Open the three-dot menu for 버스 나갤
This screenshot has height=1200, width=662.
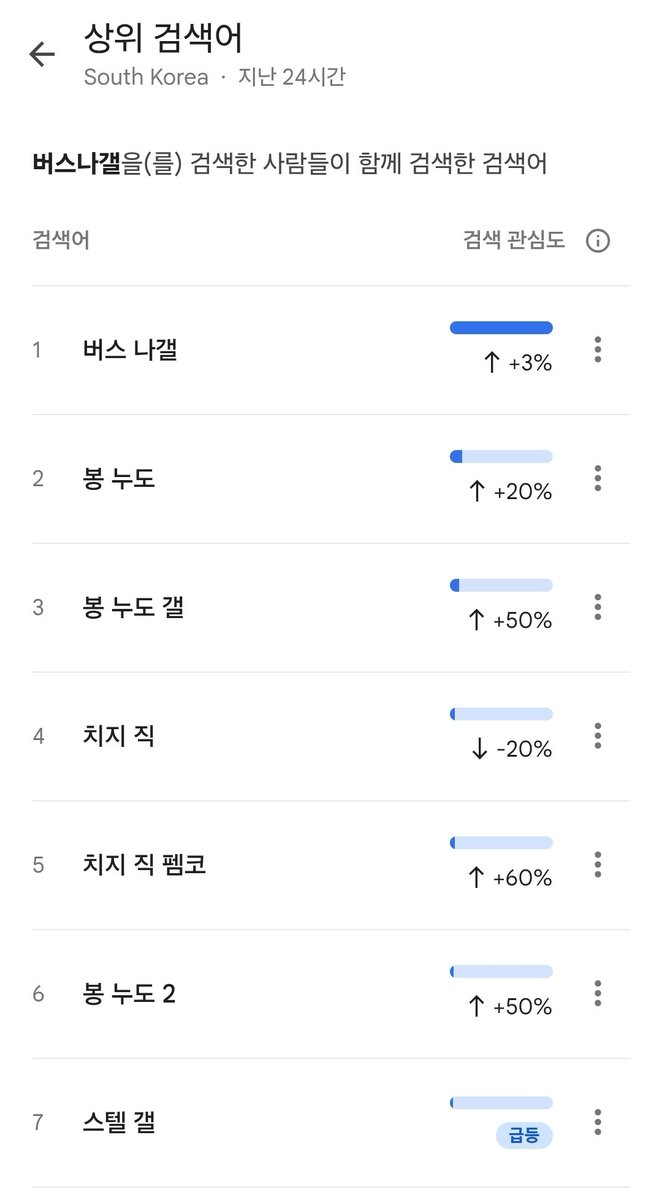click(x=597, y=350)
